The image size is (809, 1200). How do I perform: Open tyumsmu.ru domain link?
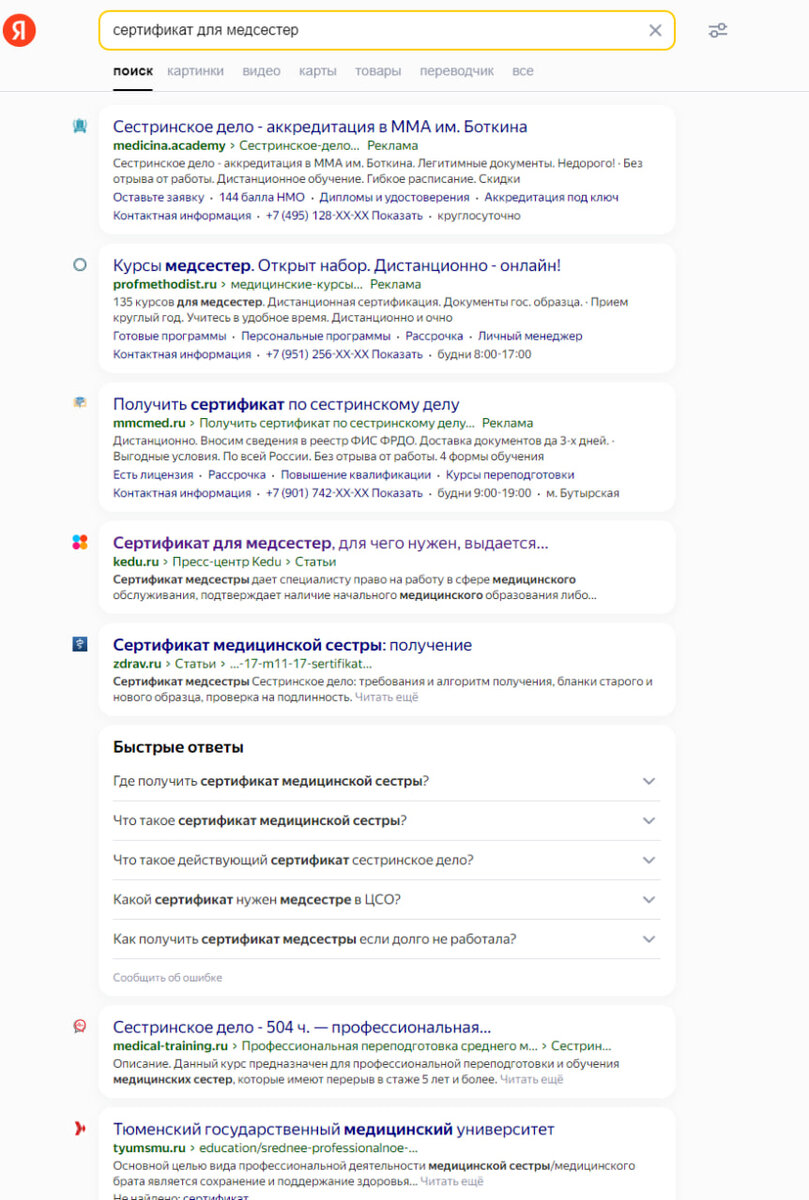(x=150, y=1147)
